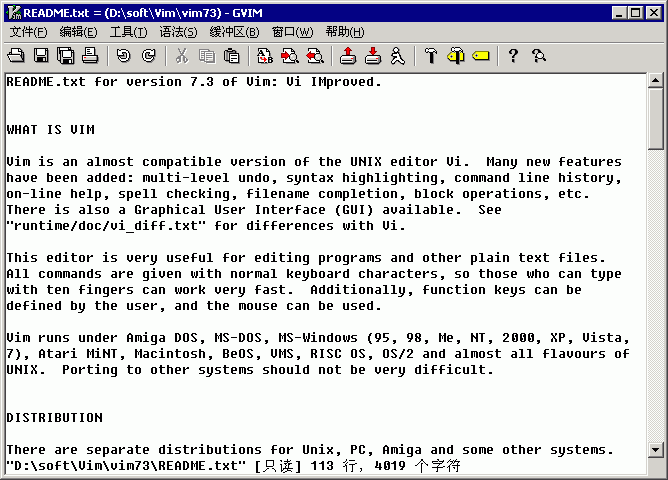The image size is (668, 480).
Task: Click the Load session icon
Action: click(348, 56)
